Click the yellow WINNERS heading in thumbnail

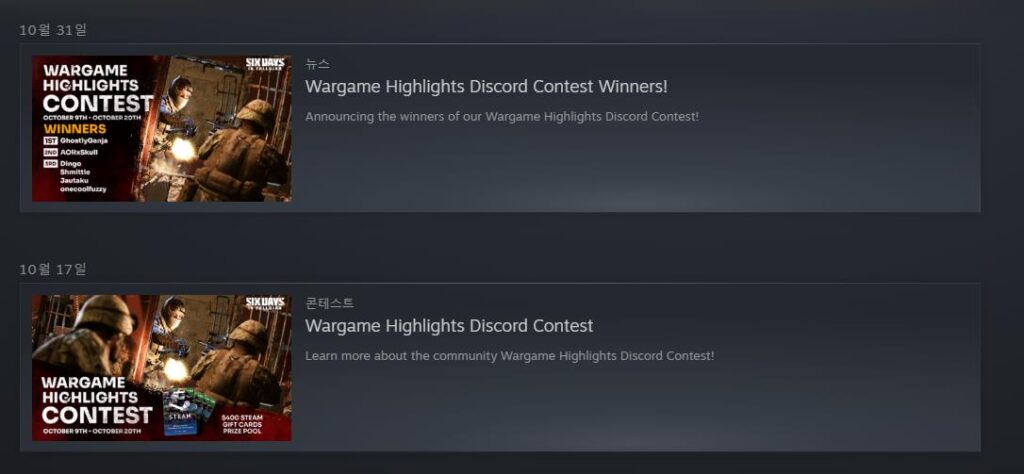(x=74, y=129)
